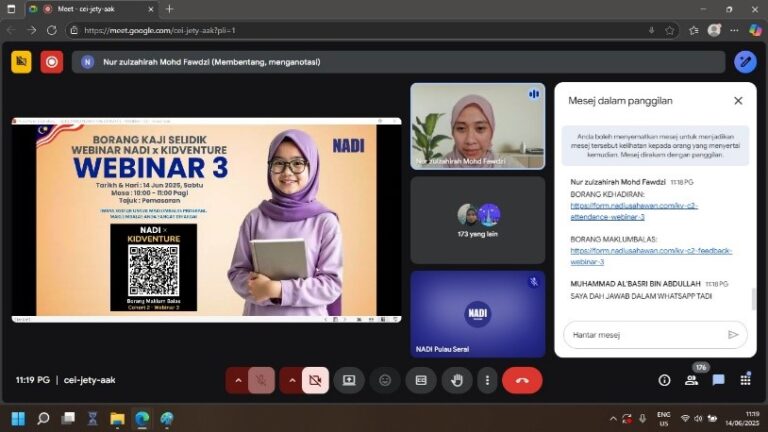Click the present screen button

[x=349, y=380]
